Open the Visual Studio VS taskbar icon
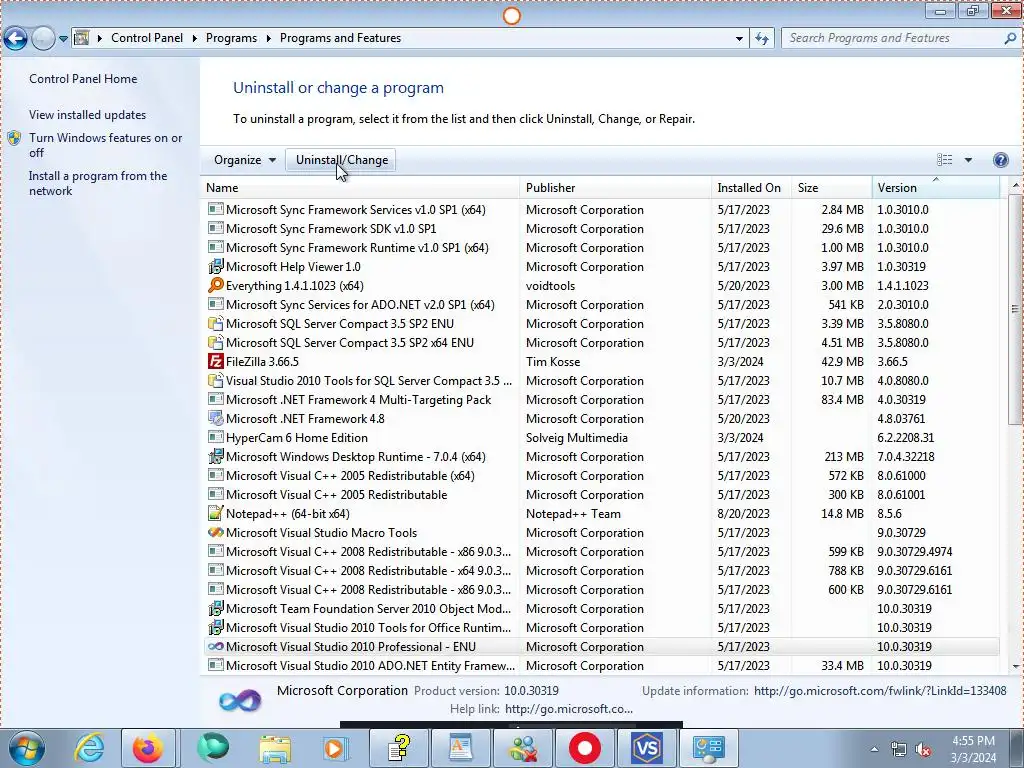 pos(646,748)
